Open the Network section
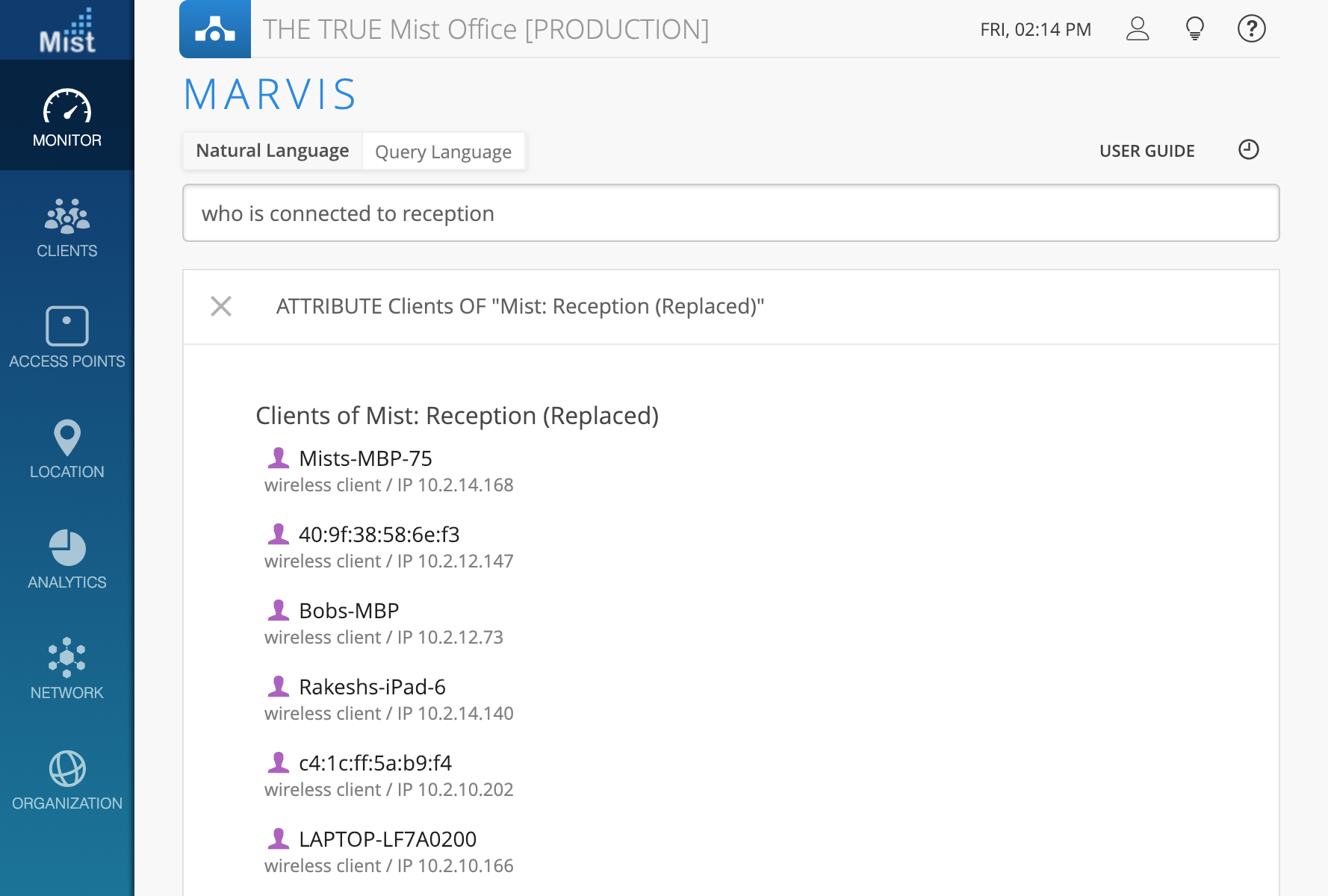Image resolution: width=1328 pixels, height=896 pixels. [67, 668]
